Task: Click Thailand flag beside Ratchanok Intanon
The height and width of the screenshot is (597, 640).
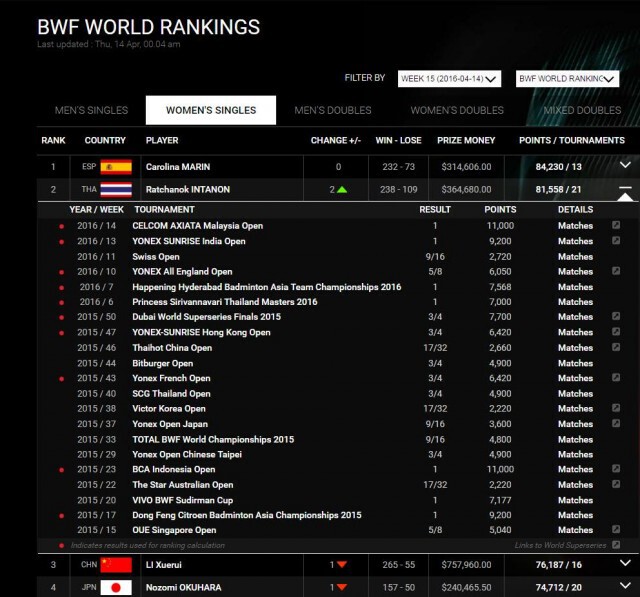Action: (x=116, y=189)
